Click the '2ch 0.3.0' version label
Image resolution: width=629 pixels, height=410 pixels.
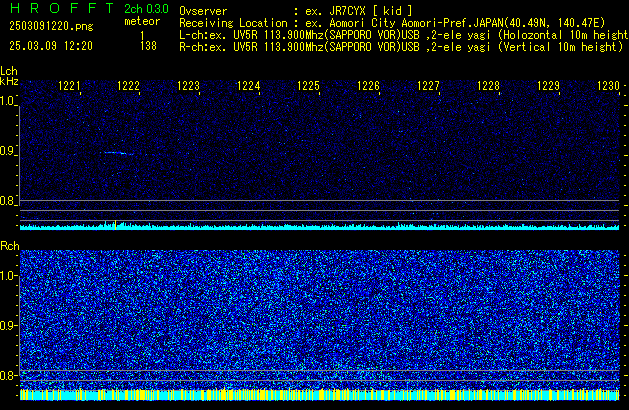[x=146, y=9]
